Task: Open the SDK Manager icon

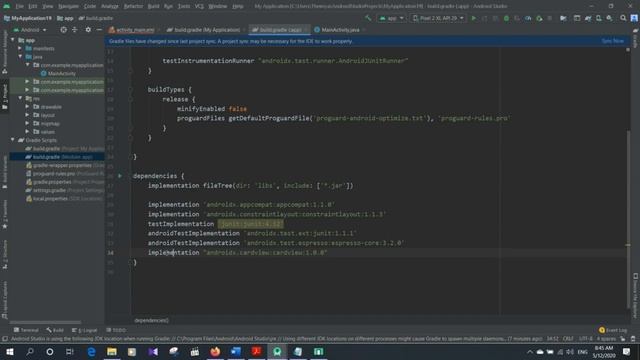Action: point(609,18)
